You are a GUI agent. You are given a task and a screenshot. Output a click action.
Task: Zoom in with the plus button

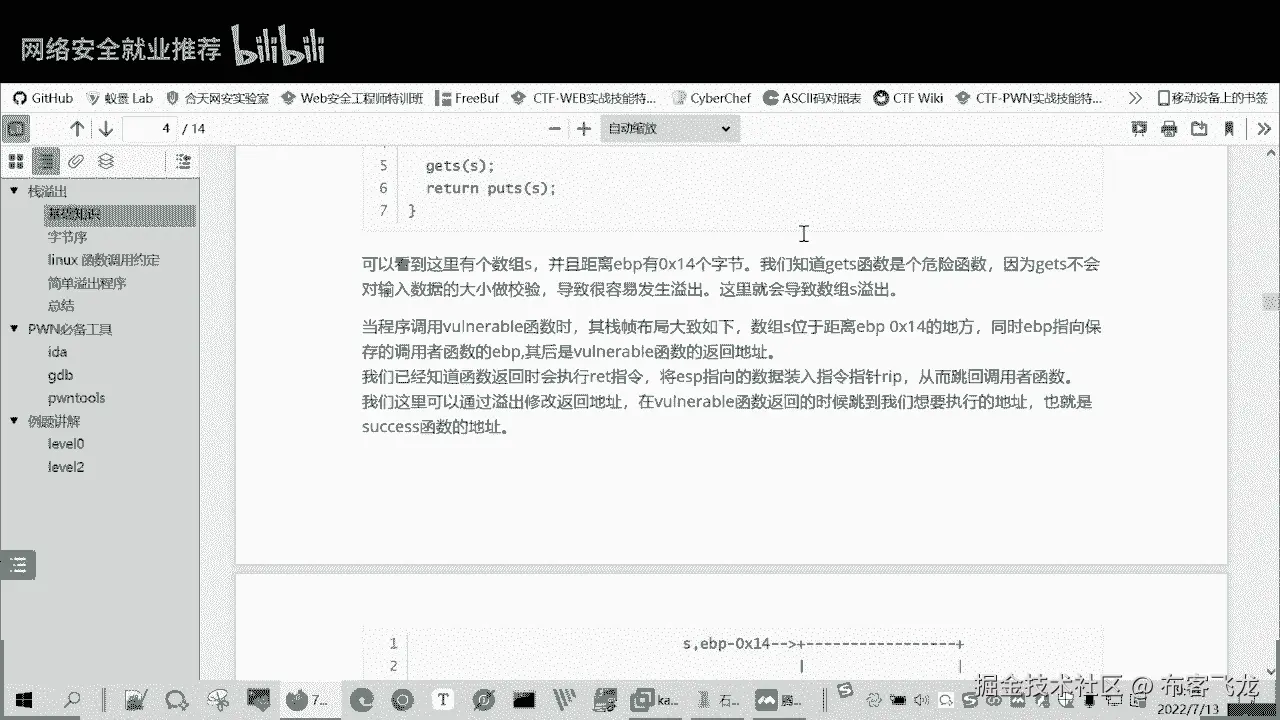[x=585, y=128]
